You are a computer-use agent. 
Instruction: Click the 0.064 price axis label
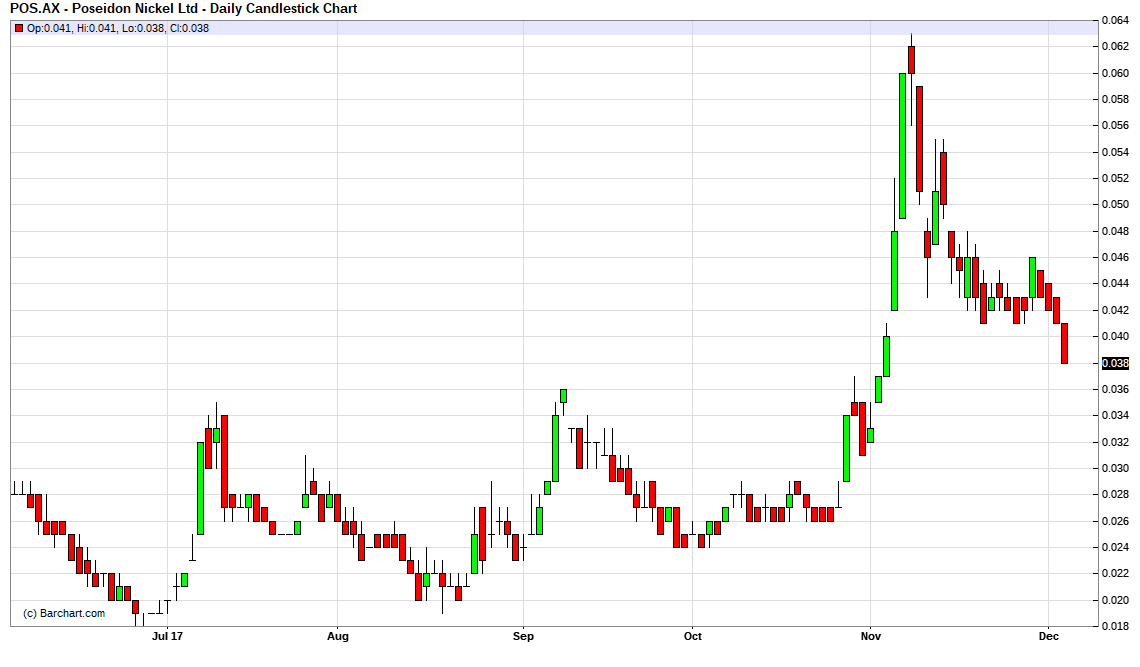click(x=1115, y=20)
